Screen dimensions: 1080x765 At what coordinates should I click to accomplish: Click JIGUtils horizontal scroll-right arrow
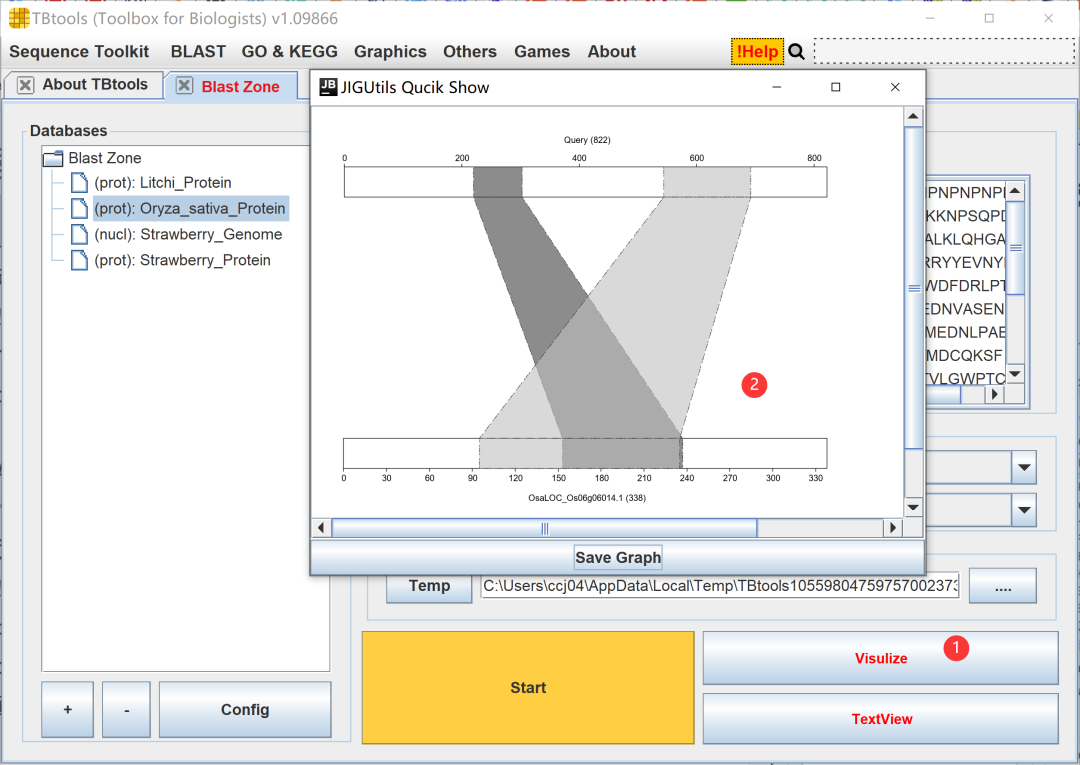pyautogui.click(x=893, y=528)
